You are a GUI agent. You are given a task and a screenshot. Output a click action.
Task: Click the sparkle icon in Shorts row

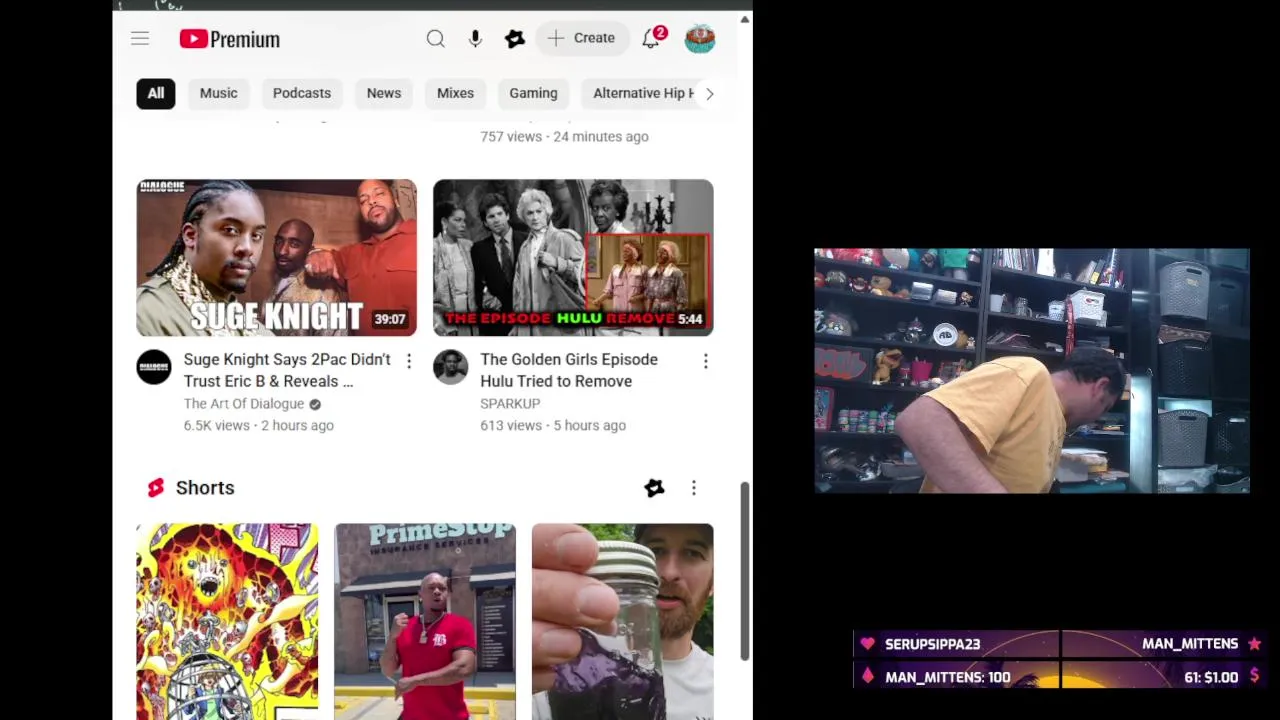[x=654, y=488]
